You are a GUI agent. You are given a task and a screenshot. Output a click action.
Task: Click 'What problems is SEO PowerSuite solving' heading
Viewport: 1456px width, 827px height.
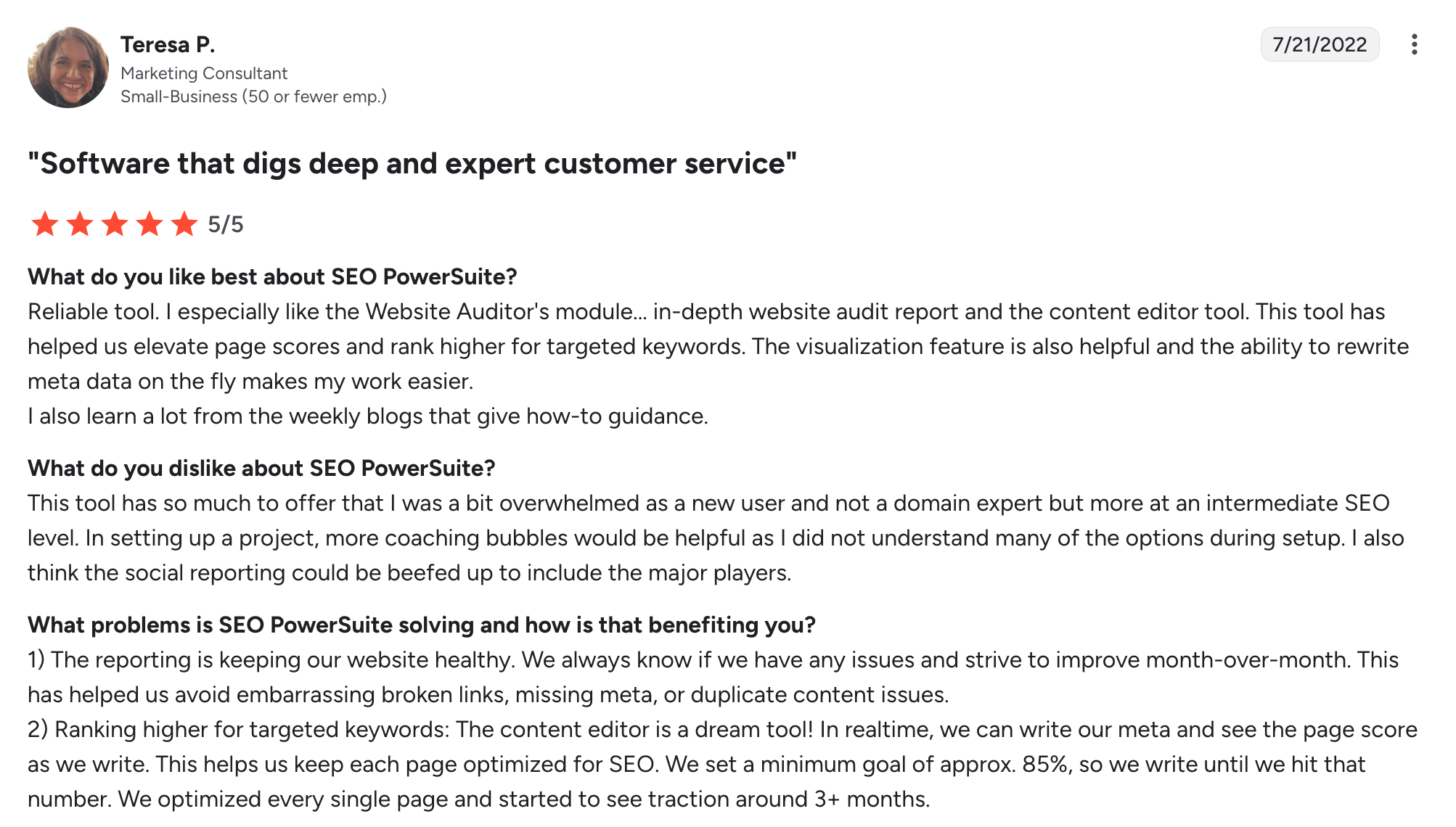(x=421, y=625)
